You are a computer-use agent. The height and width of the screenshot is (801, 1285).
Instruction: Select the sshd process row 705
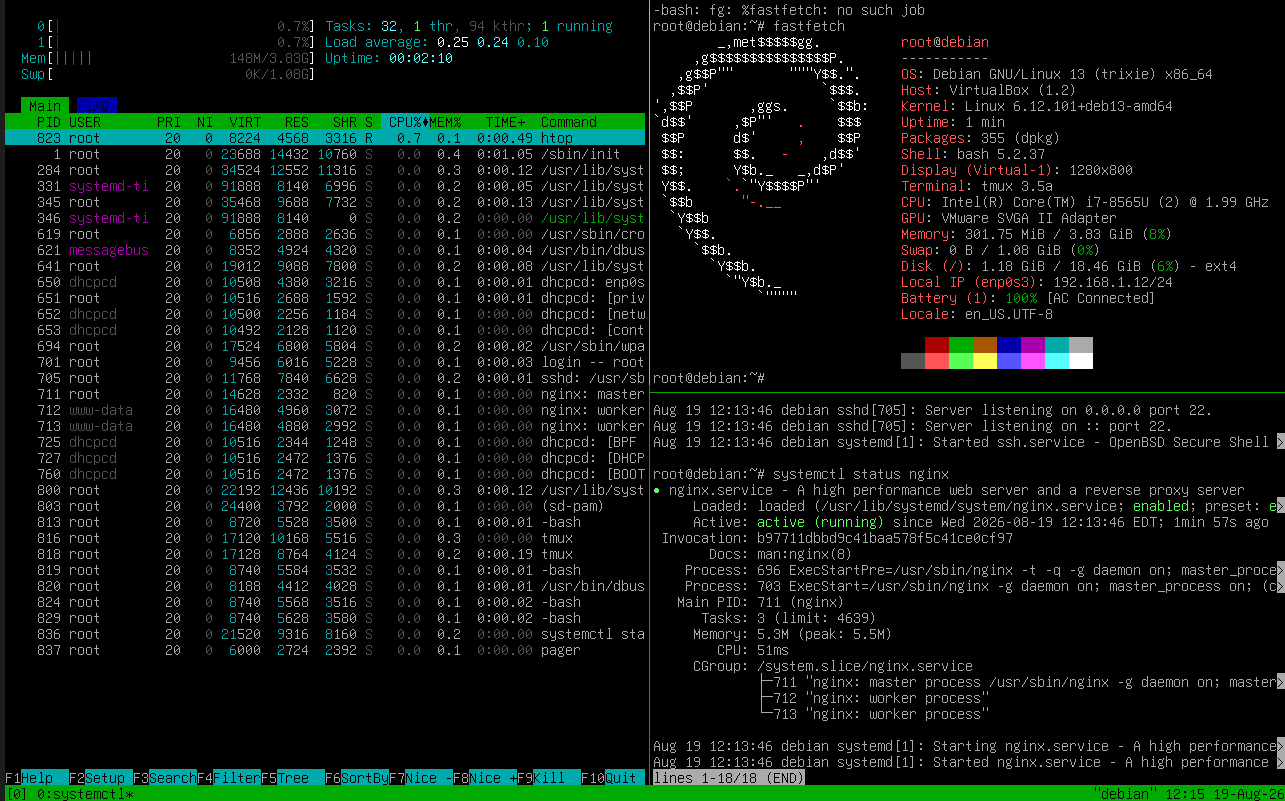[325, 378]
